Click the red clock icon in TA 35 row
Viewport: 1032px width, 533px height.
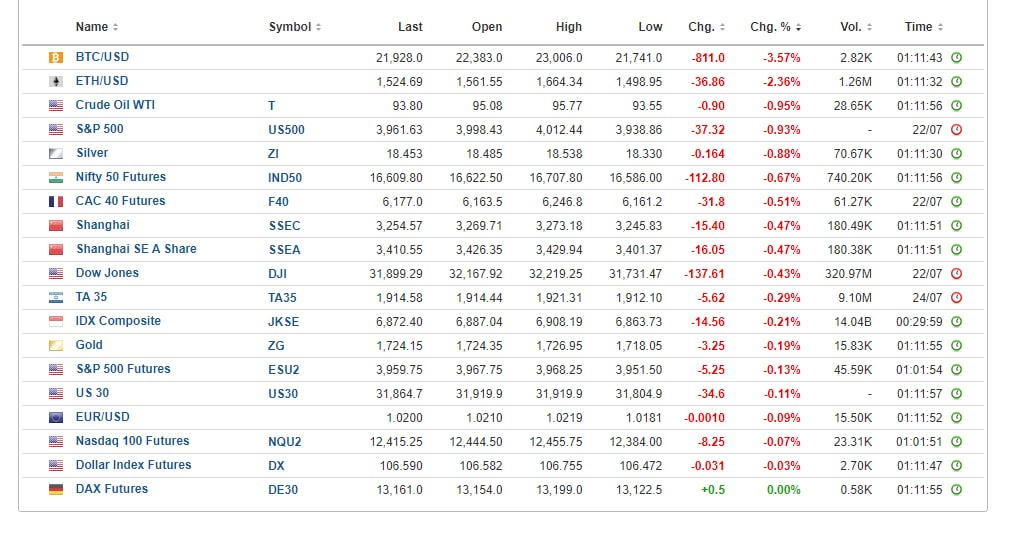click(x=956, y=298)
